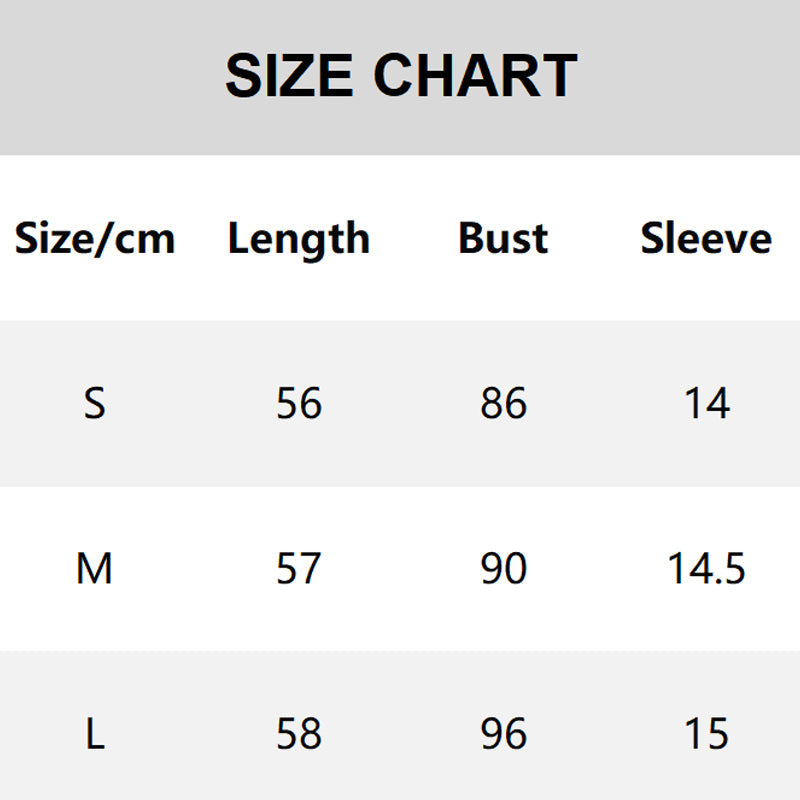Click the sleeve value 14 for size S
Screen dimensions: 800x800
707,404
